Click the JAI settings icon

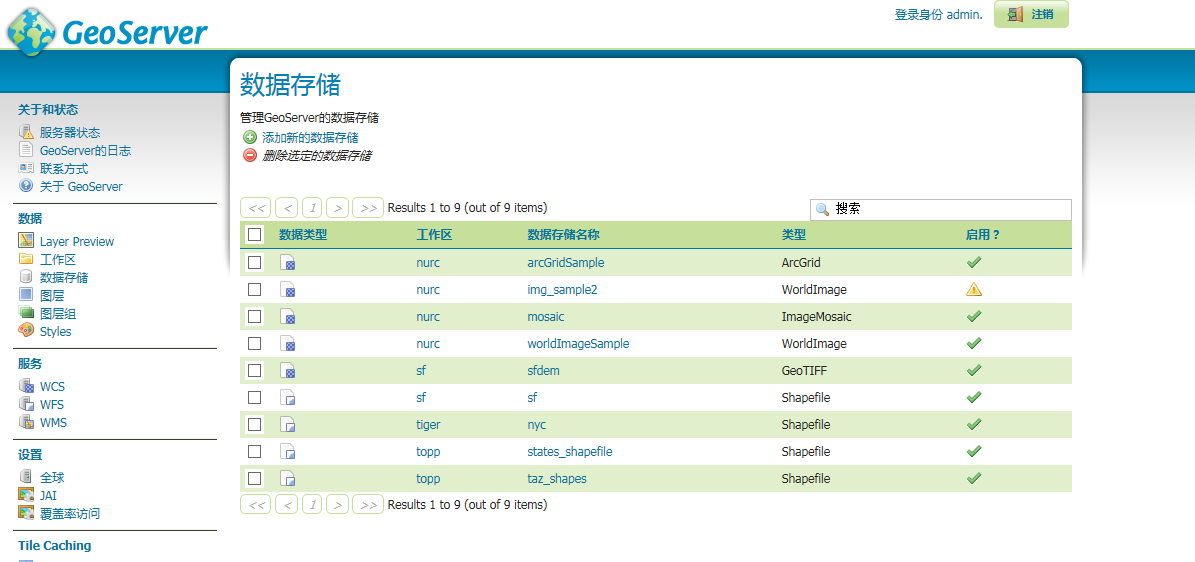coord(26,495)
